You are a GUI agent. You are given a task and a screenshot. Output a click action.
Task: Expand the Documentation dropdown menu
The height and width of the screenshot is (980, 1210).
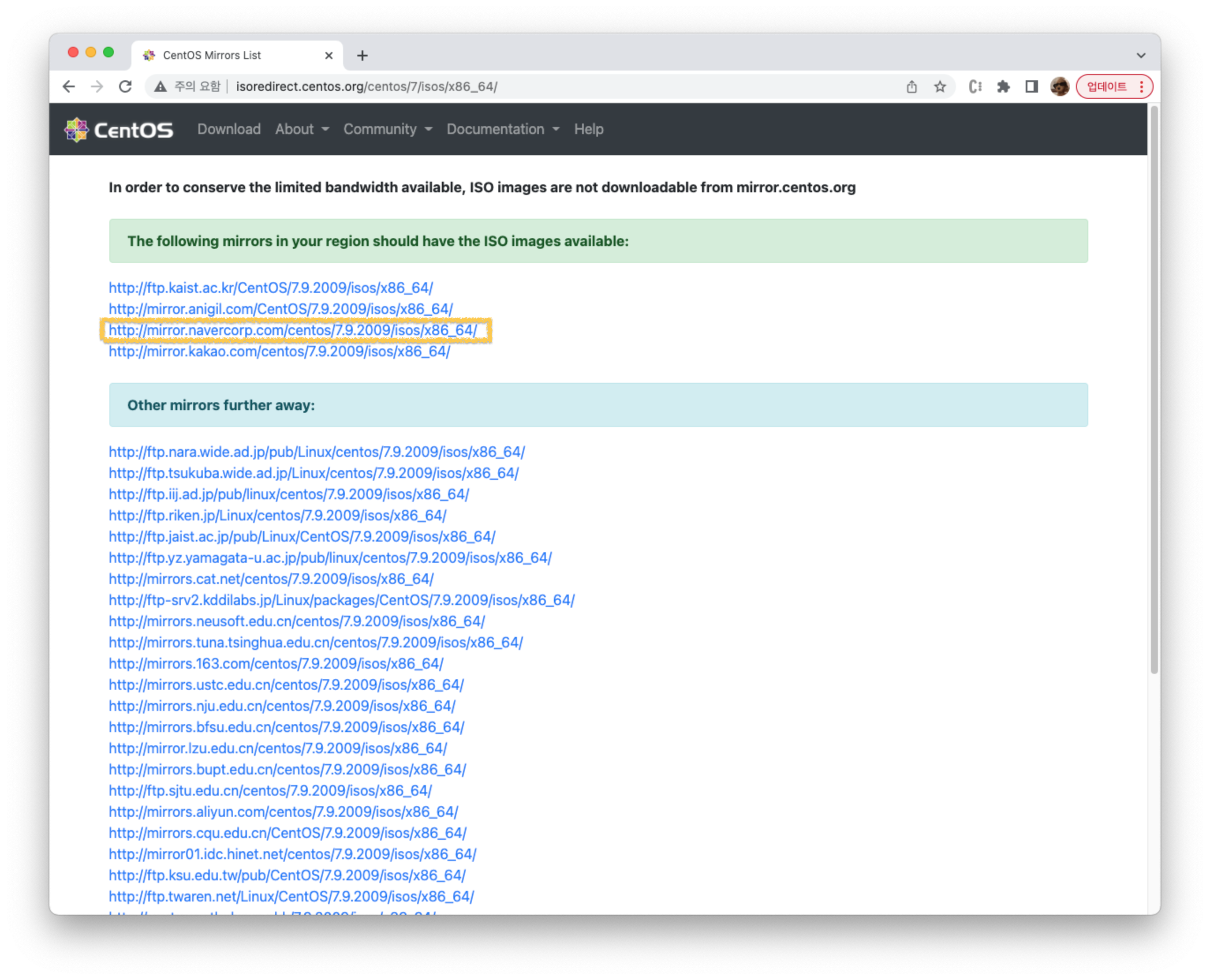(502, 129)
